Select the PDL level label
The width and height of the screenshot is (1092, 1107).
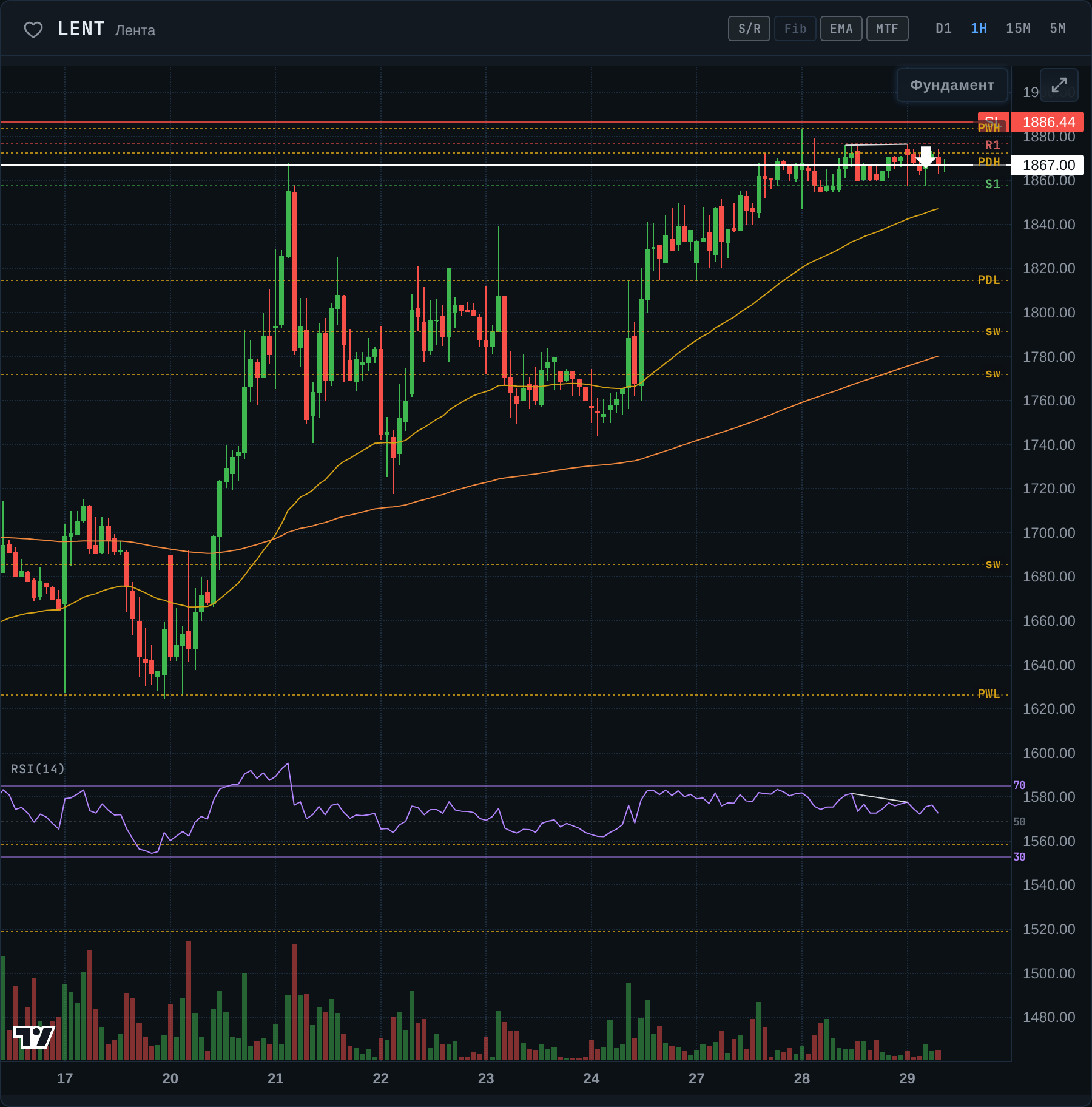pos(989,280)
